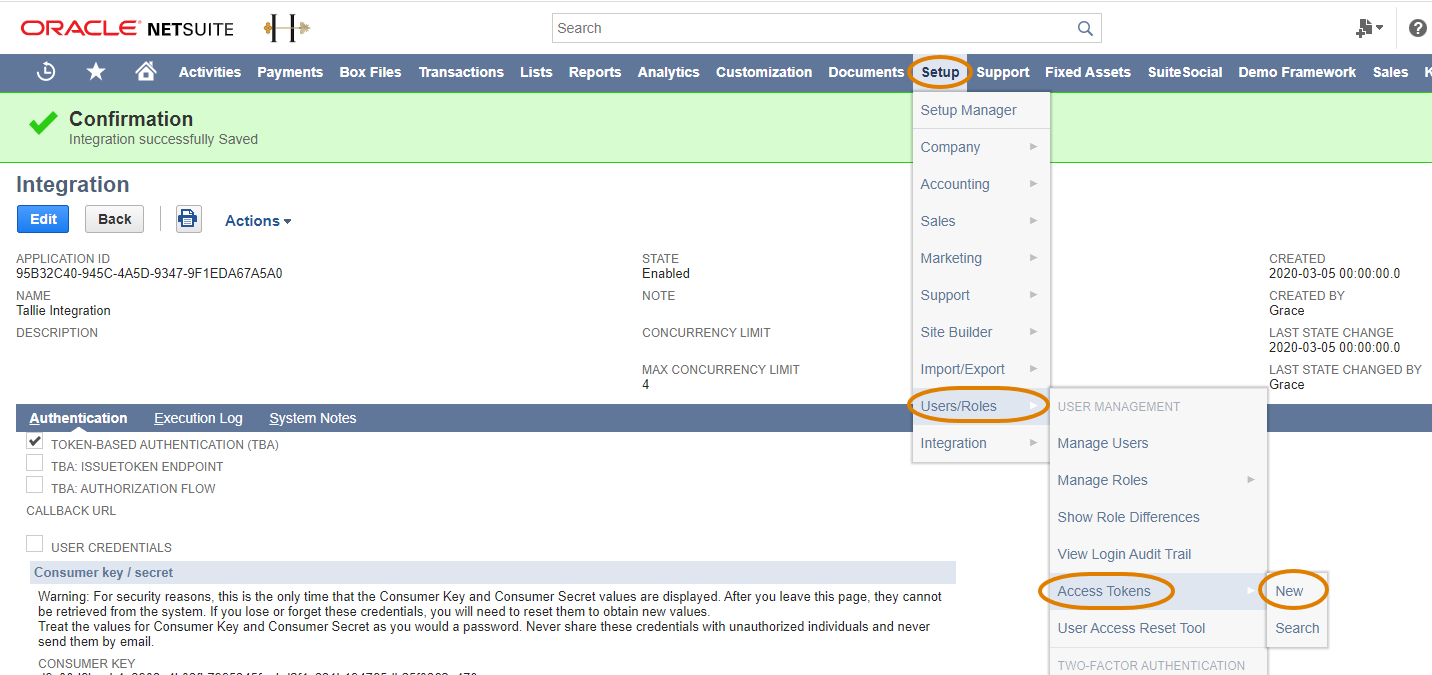Viewport: 1432px width, 675px height.
Task: Open the Setup menu
Action: click(x=940, y=72)
